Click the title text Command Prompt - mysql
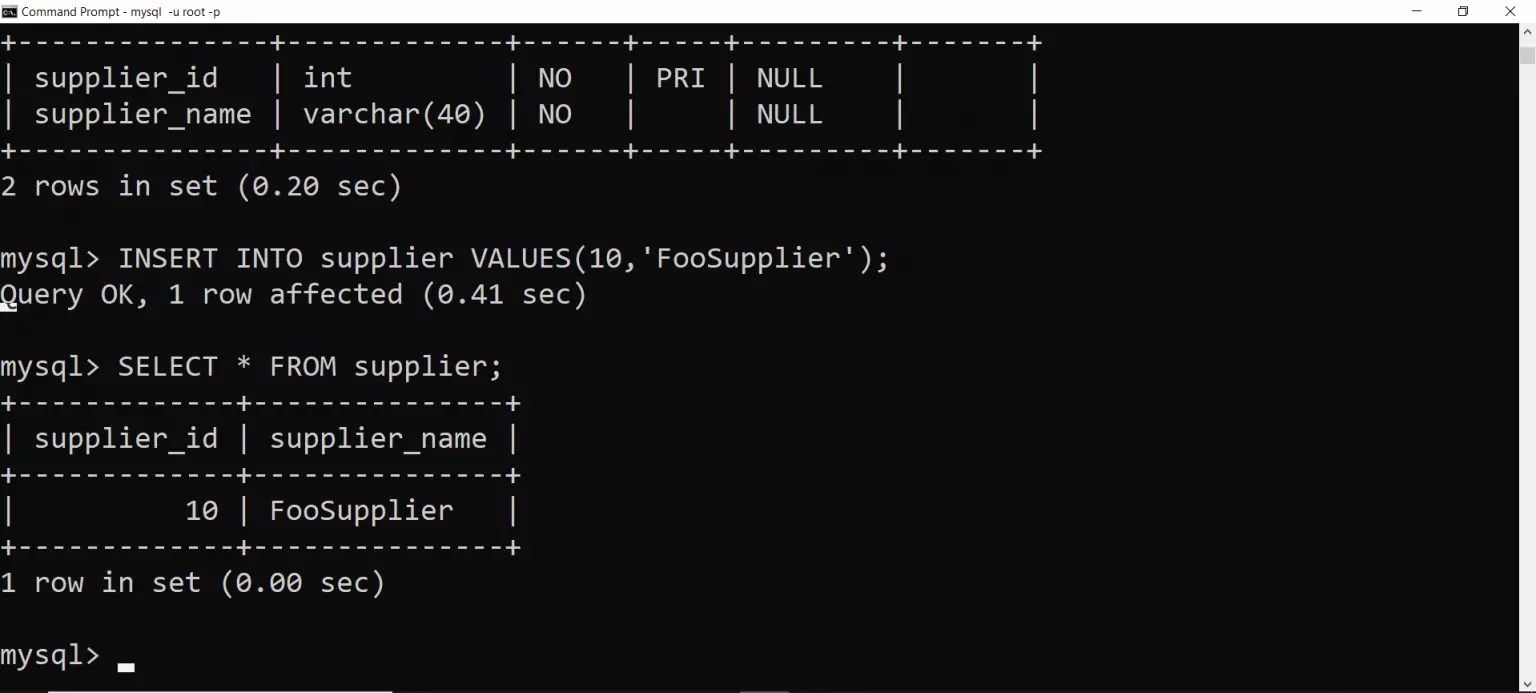The width and height of the screenshot is (1536, 693). click(x=90, y=11)
